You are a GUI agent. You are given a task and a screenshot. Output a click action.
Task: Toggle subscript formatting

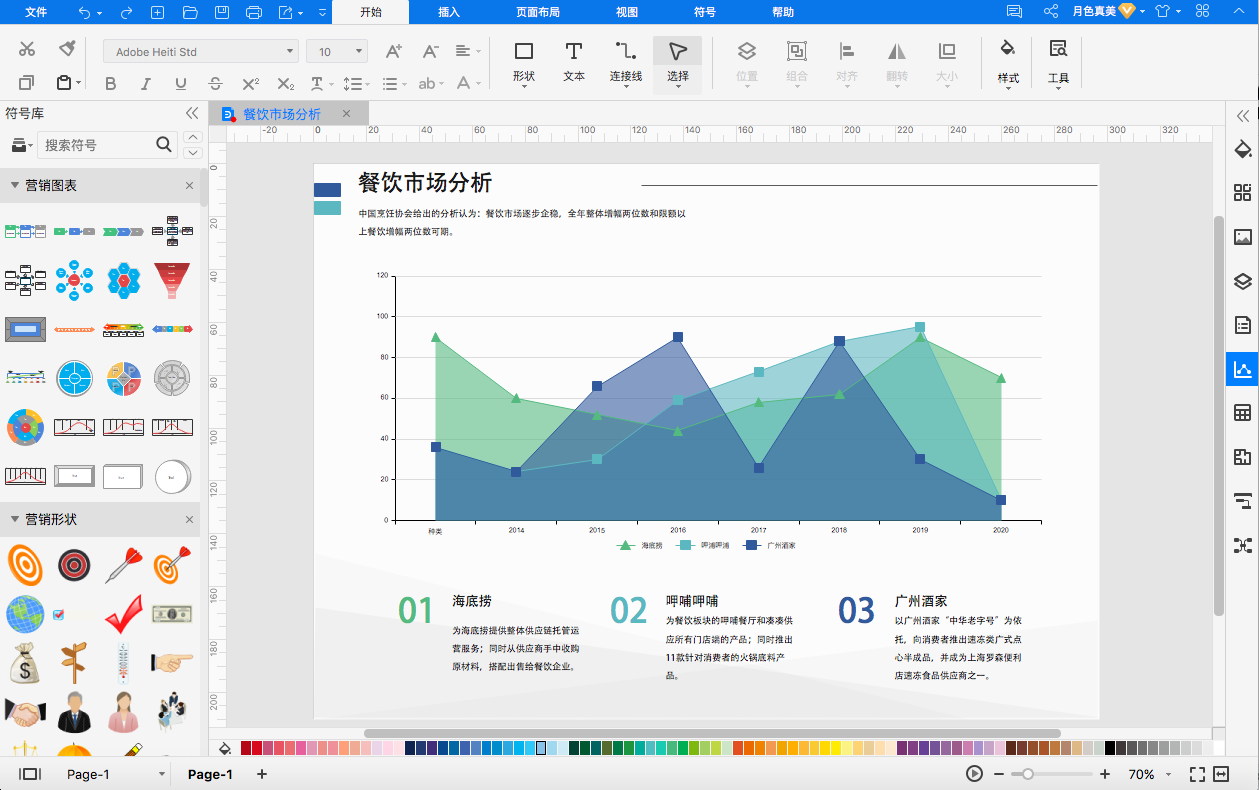[x=285, y=84]
